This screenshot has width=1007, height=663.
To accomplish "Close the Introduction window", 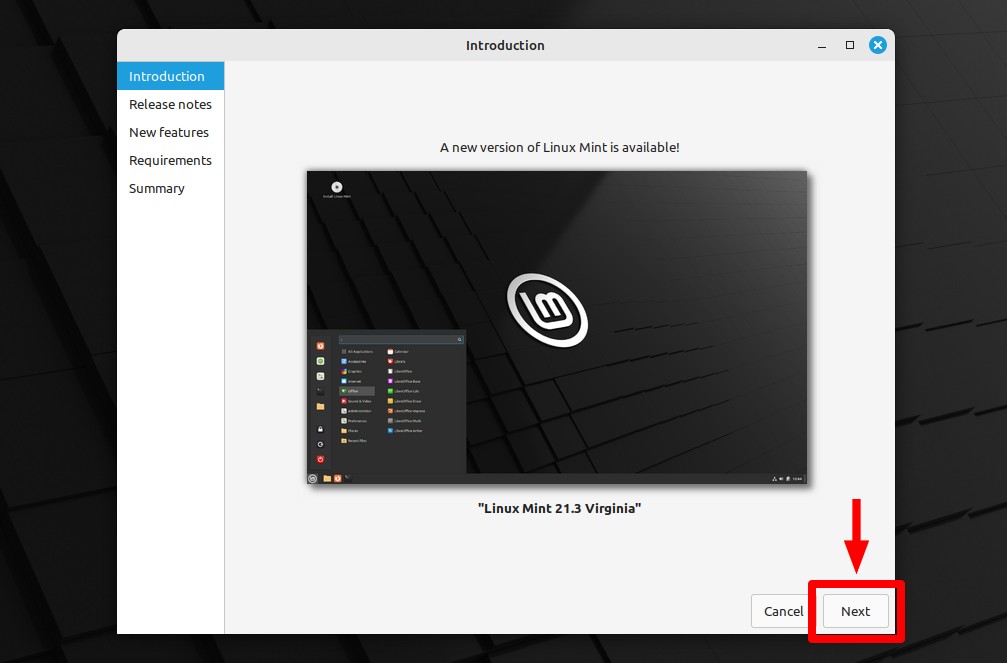I will [877, 45].
